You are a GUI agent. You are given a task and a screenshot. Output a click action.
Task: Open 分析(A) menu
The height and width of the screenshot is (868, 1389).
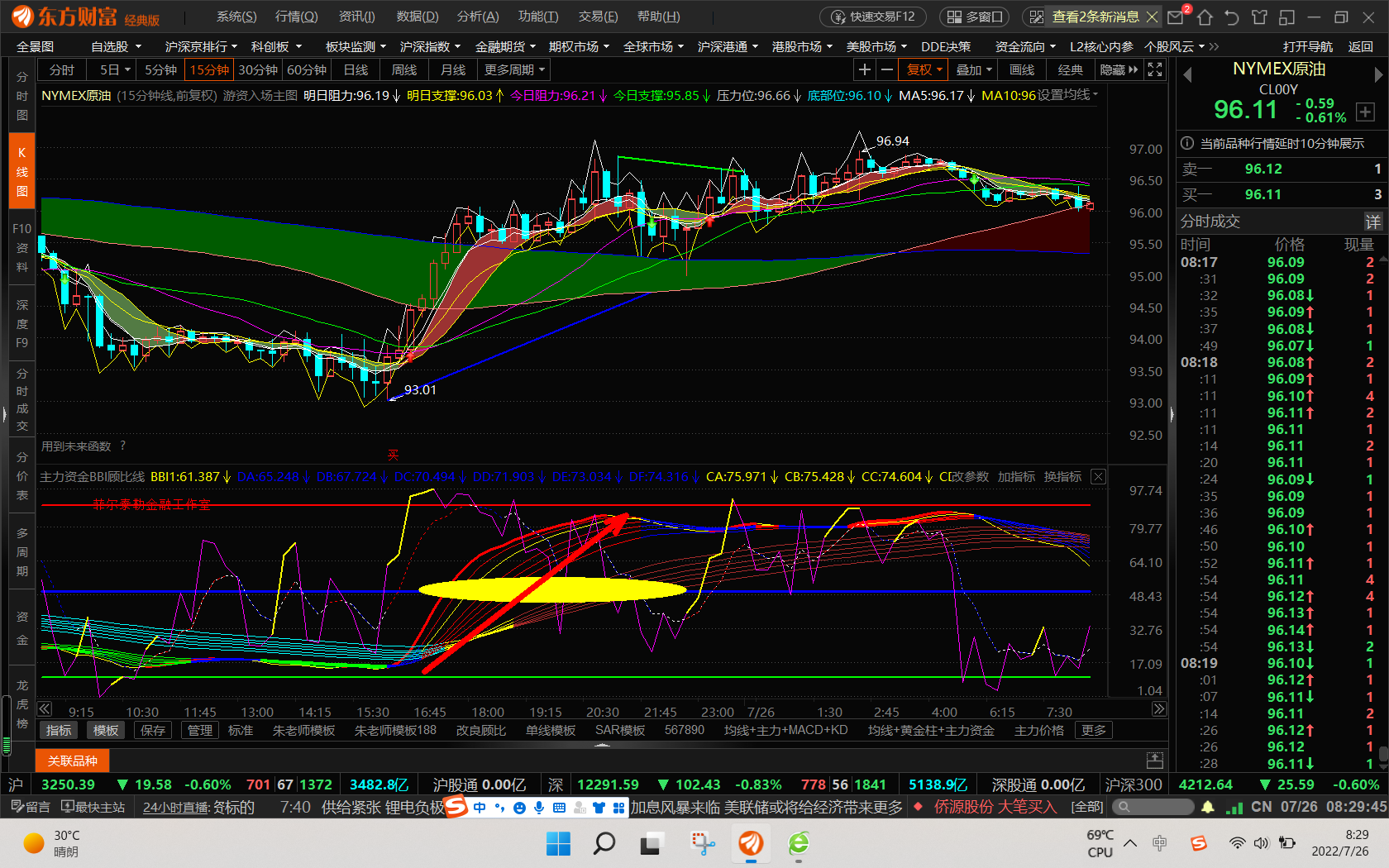(478, 17)
